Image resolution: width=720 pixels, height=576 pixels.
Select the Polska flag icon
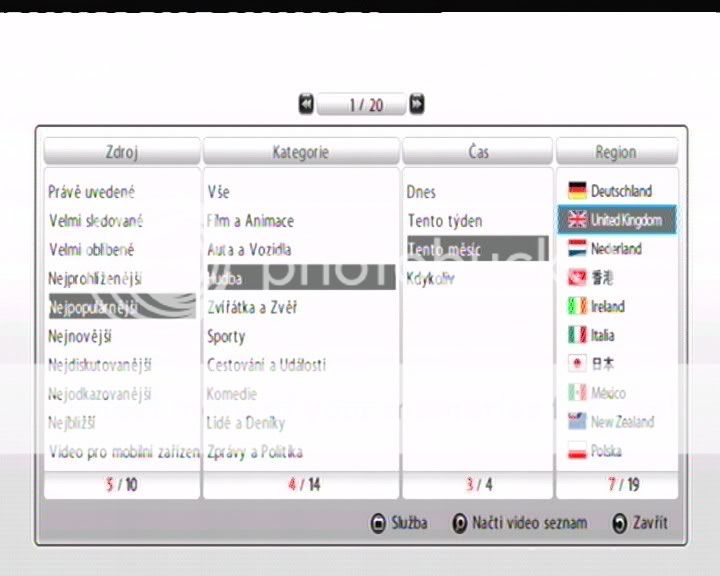coord(576,452)
